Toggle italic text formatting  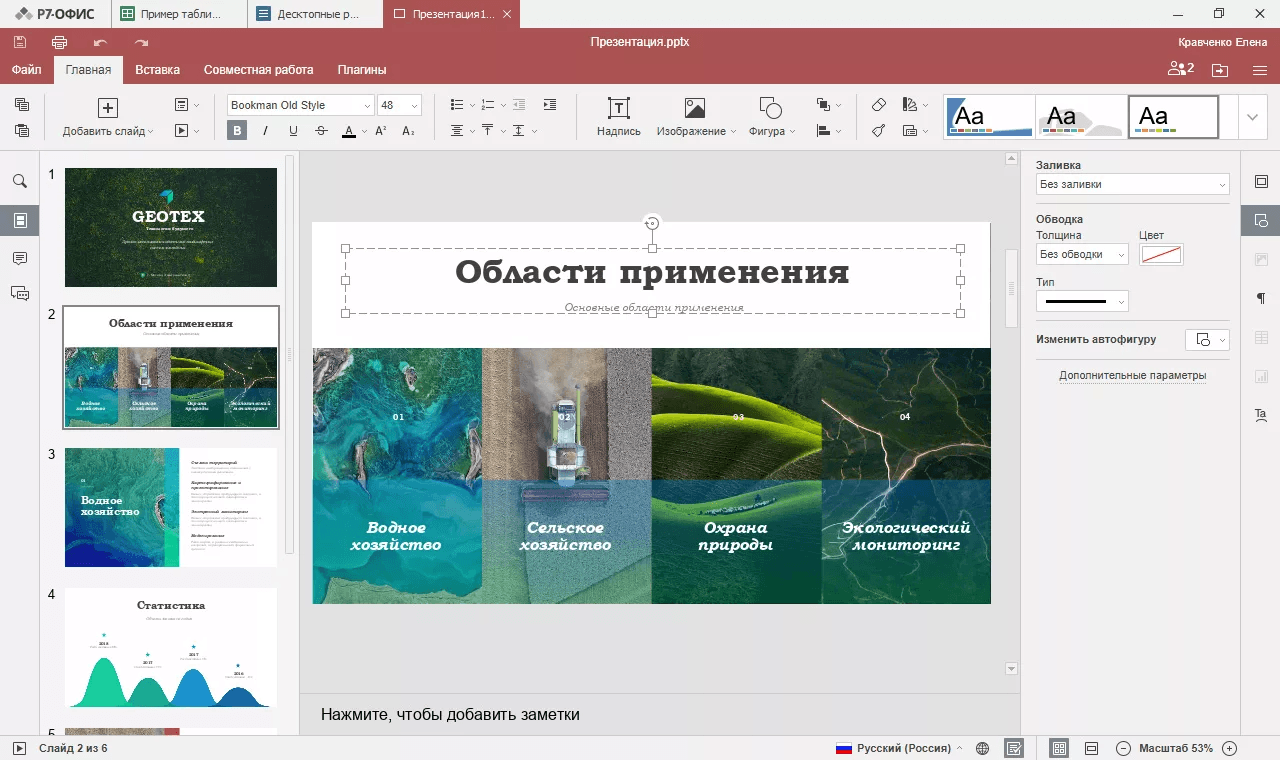[265, 131]
